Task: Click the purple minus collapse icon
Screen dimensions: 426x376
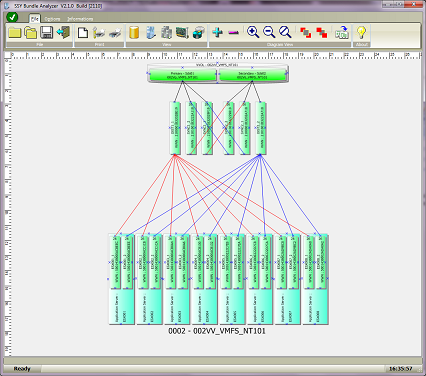Action: pos(234,33)
